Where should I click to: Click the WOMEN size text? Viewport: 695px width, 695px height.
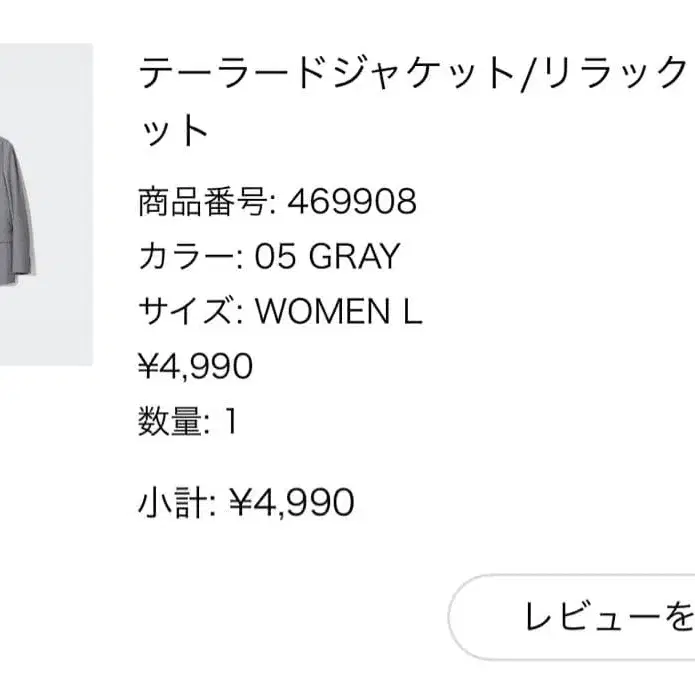tap(322, 313)
